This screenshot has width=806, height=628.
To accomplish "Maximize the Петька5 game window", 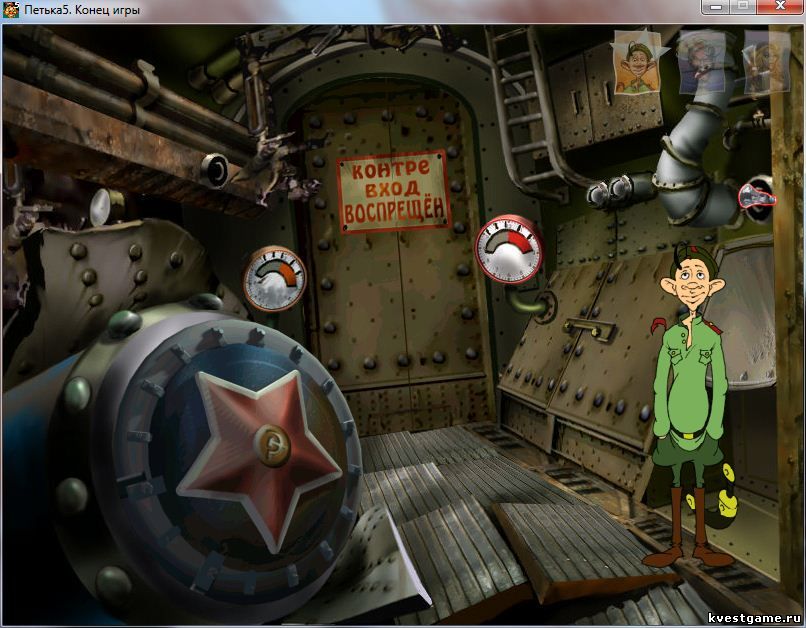I will click(x=744, y=7).
